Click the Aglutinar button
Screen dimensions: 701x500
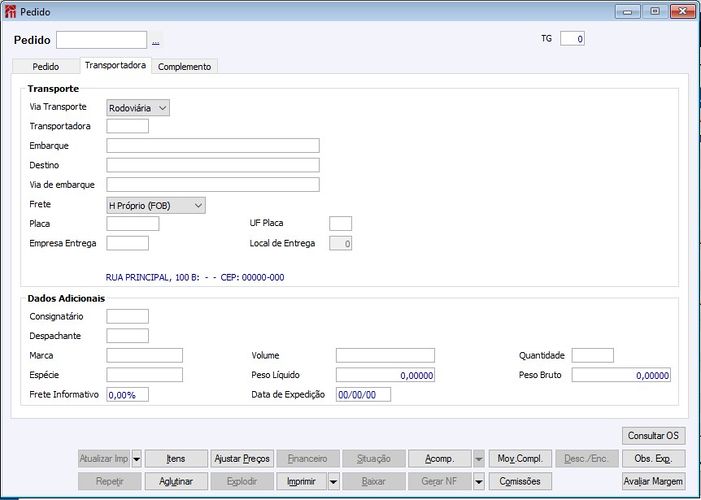coord(176,482)
